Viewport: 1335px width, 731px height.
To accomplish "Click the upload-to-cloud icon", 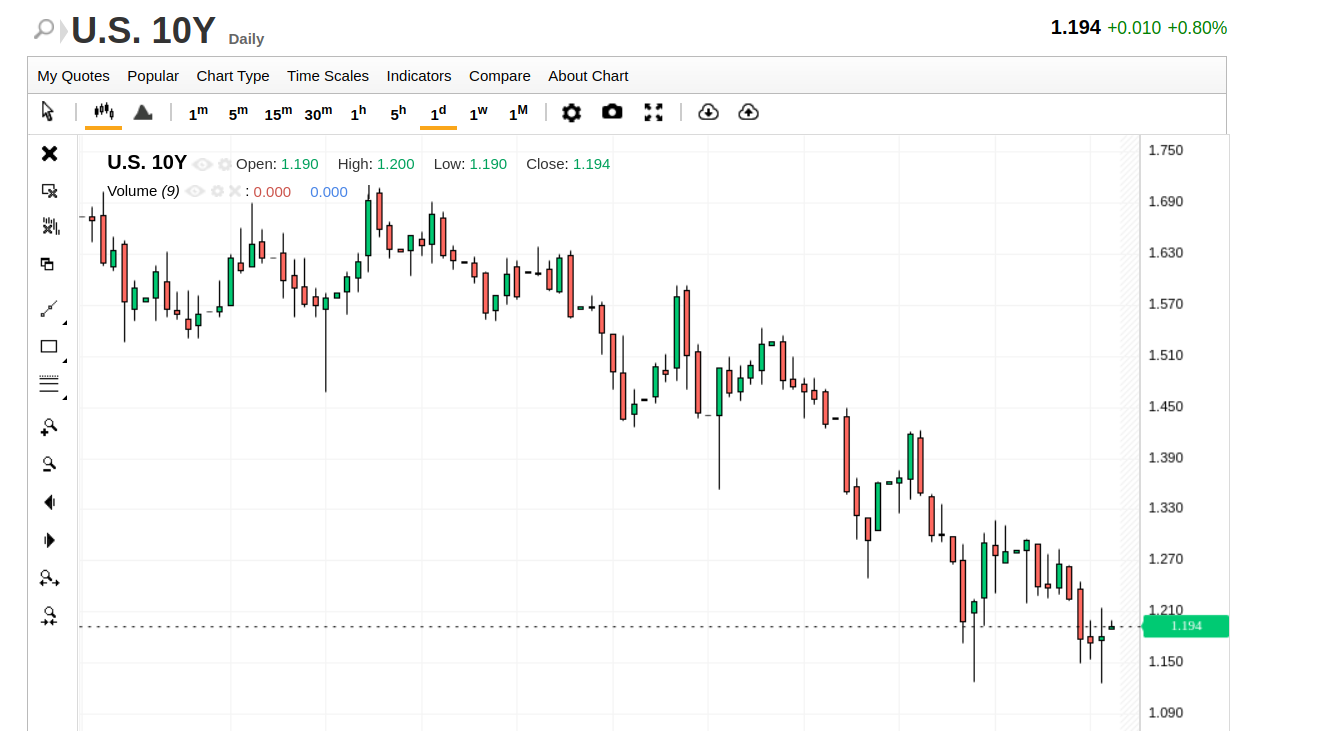I will [748, 112].
